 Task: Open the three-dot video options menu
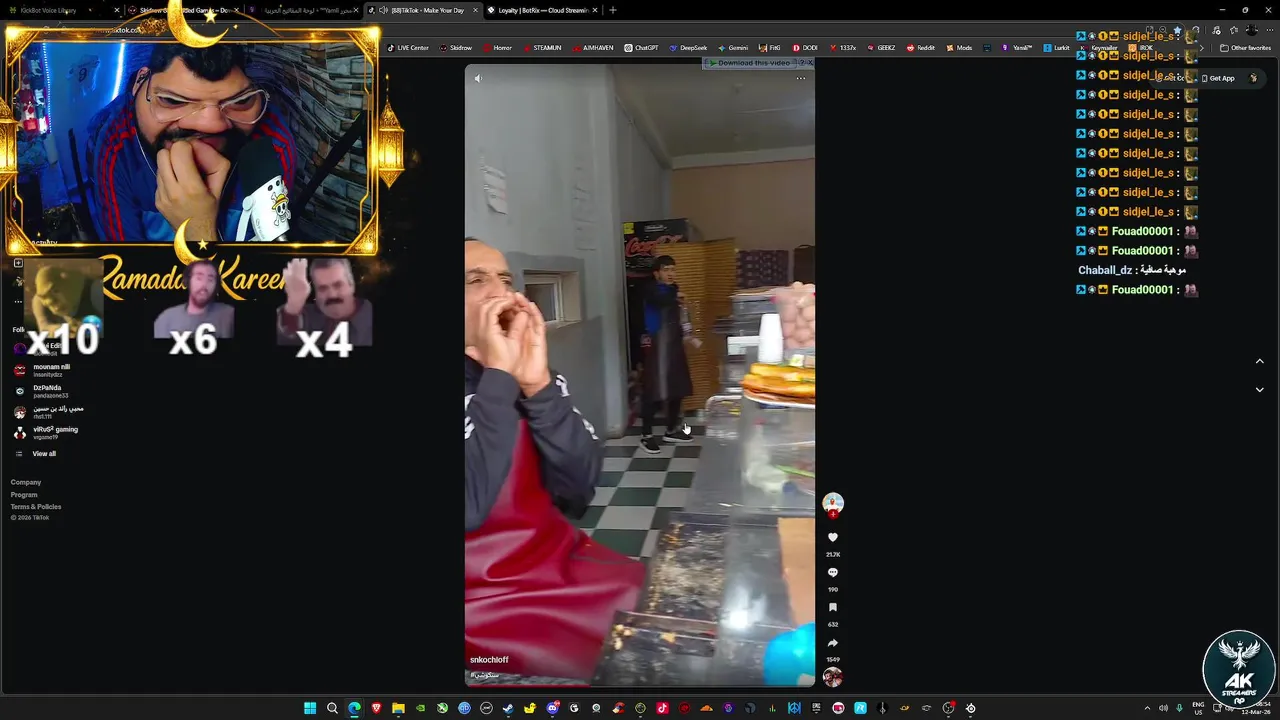point(800,78)
